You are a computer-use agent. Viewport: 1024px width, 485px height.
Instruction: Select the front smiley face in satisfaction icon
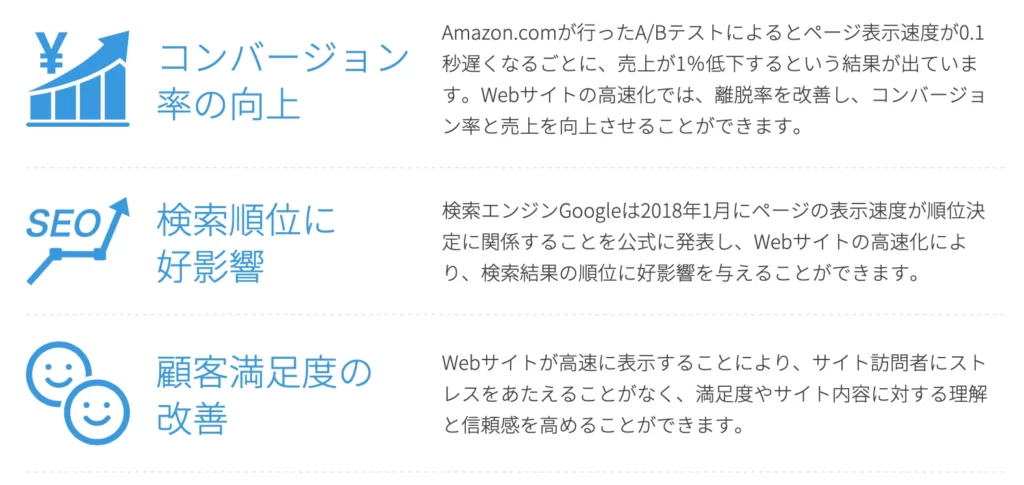tap(97, 412)
